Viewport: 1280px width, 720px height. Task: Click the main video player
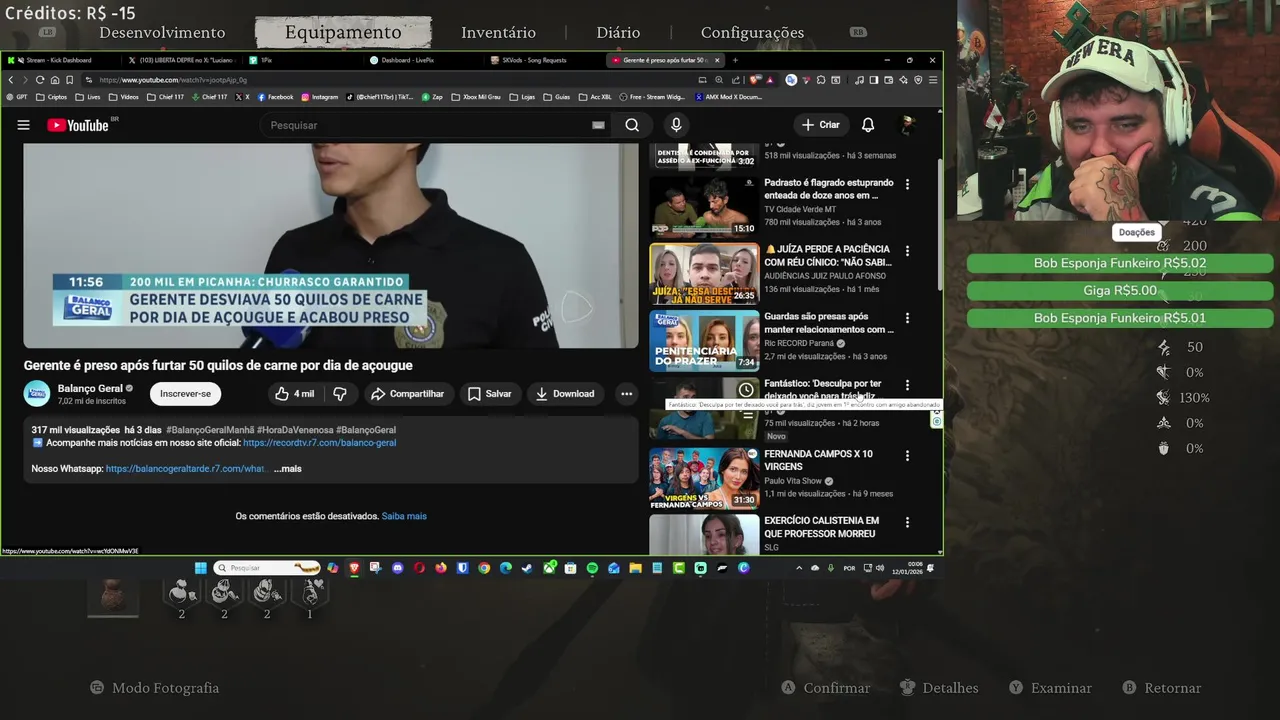331,246
